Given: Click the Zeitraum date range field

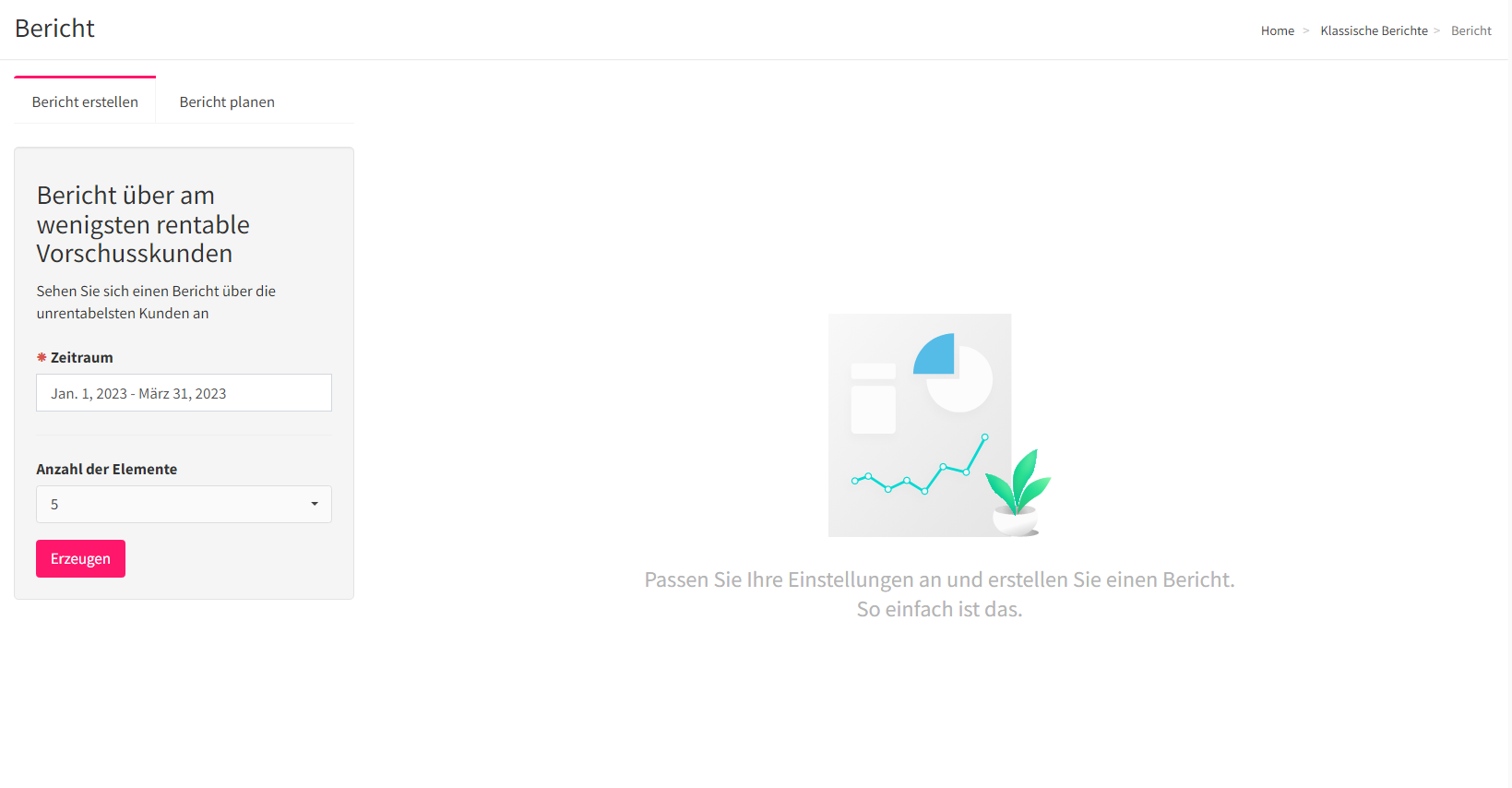Looking at the screenshot, I should [184, 393].
